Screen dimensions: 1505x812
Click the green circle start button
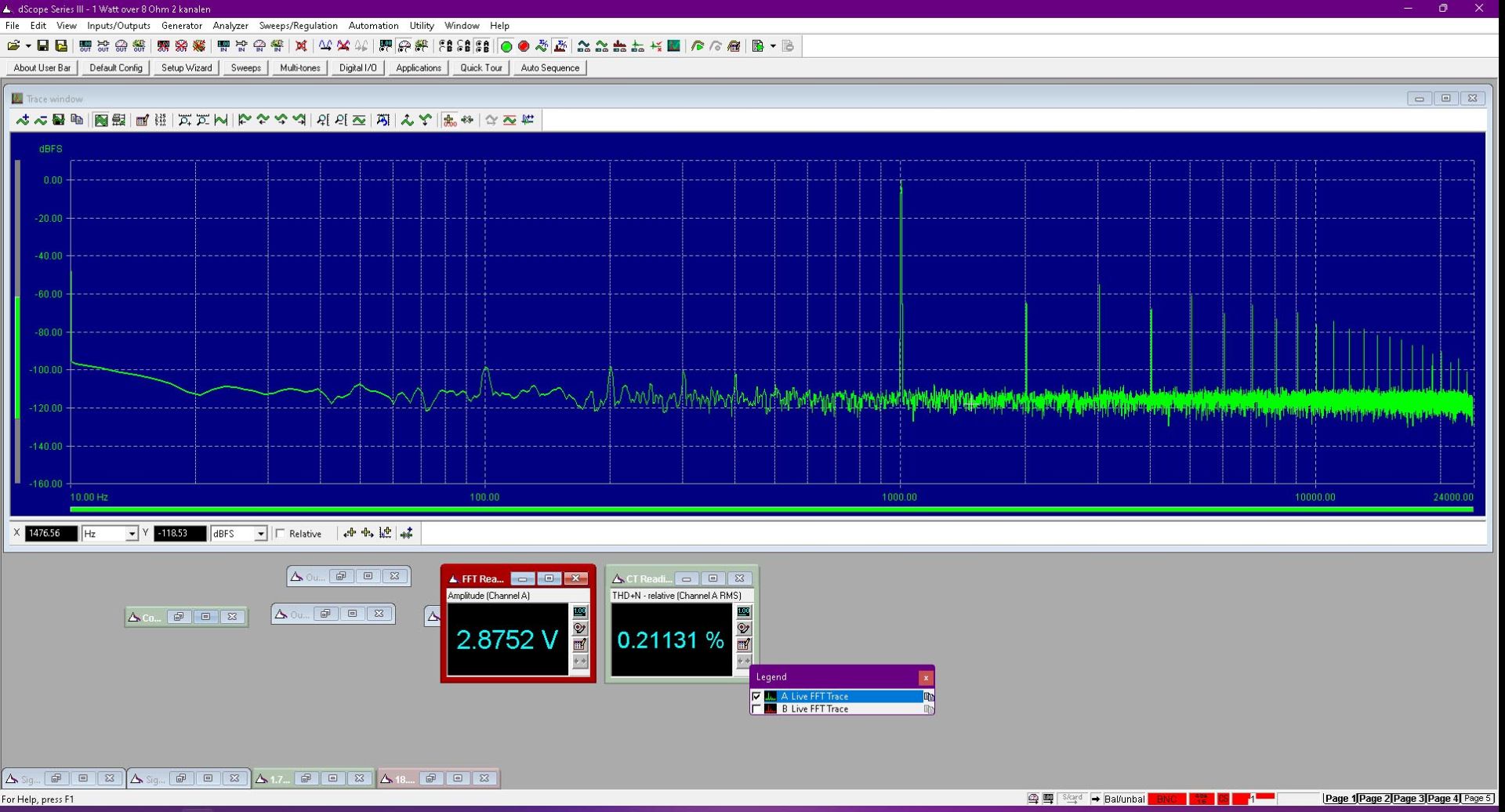[x=506, y=46]
